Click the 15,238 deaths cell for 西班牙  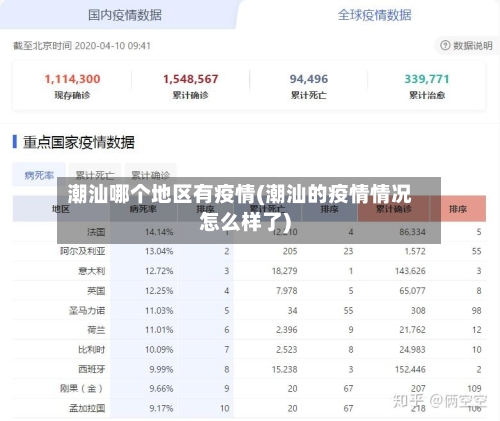point(284,369)
